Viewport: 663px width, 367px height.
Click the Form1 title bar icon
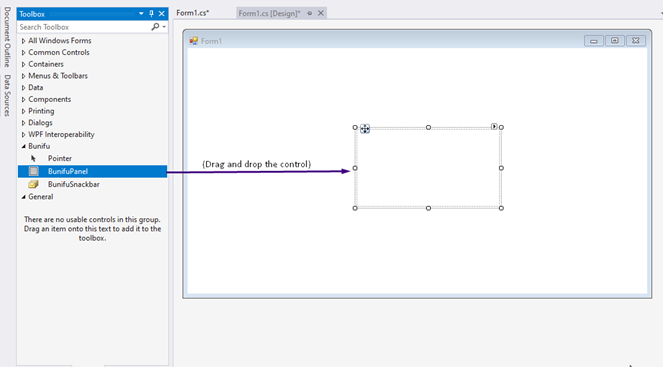click(x=194, y=41)
